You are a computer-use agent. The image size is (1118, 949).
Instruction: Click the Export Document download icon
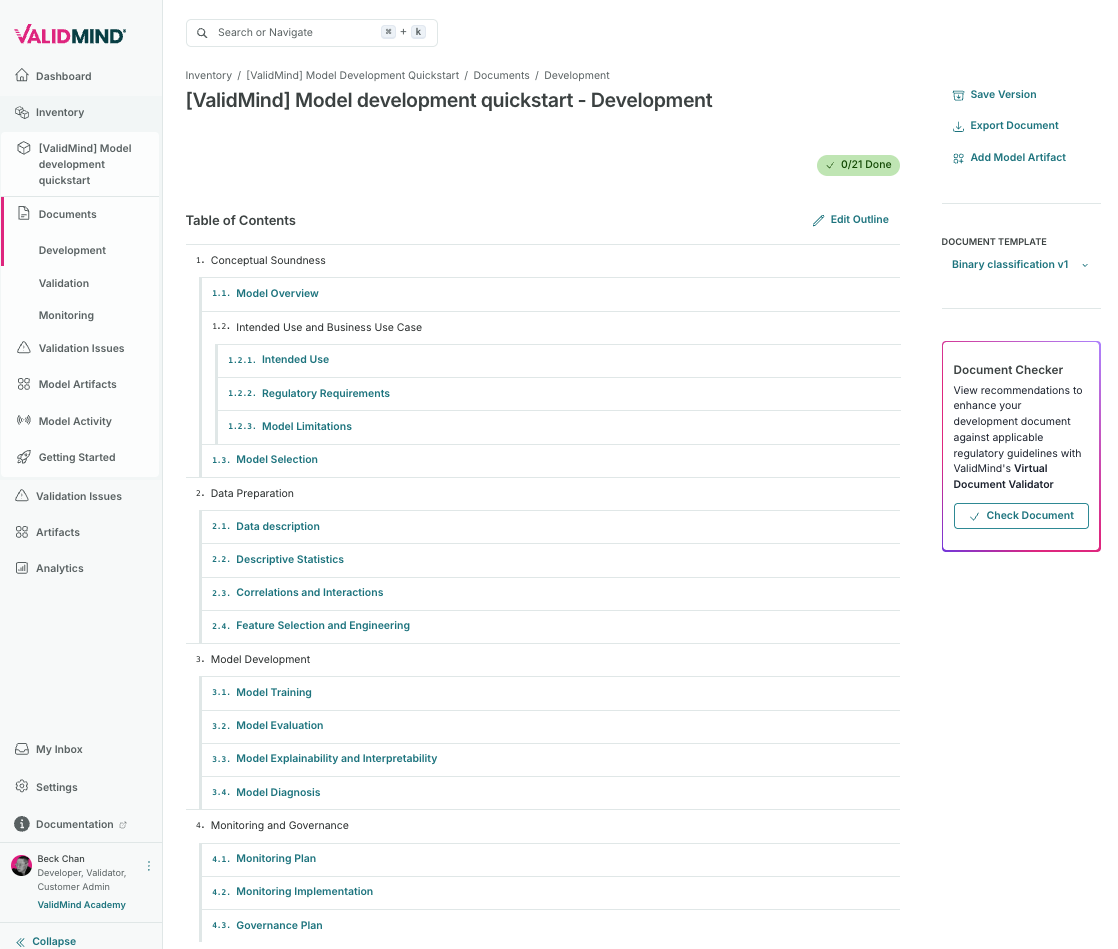(958, 126)
